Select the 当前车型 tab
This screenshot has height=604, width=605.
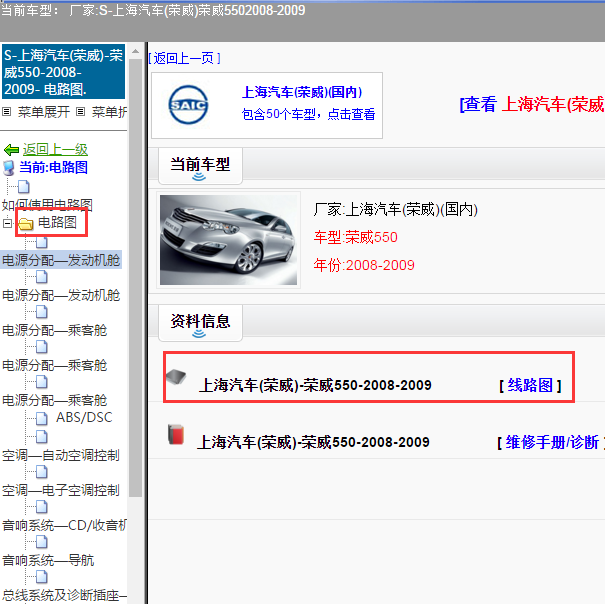point(200,166)
